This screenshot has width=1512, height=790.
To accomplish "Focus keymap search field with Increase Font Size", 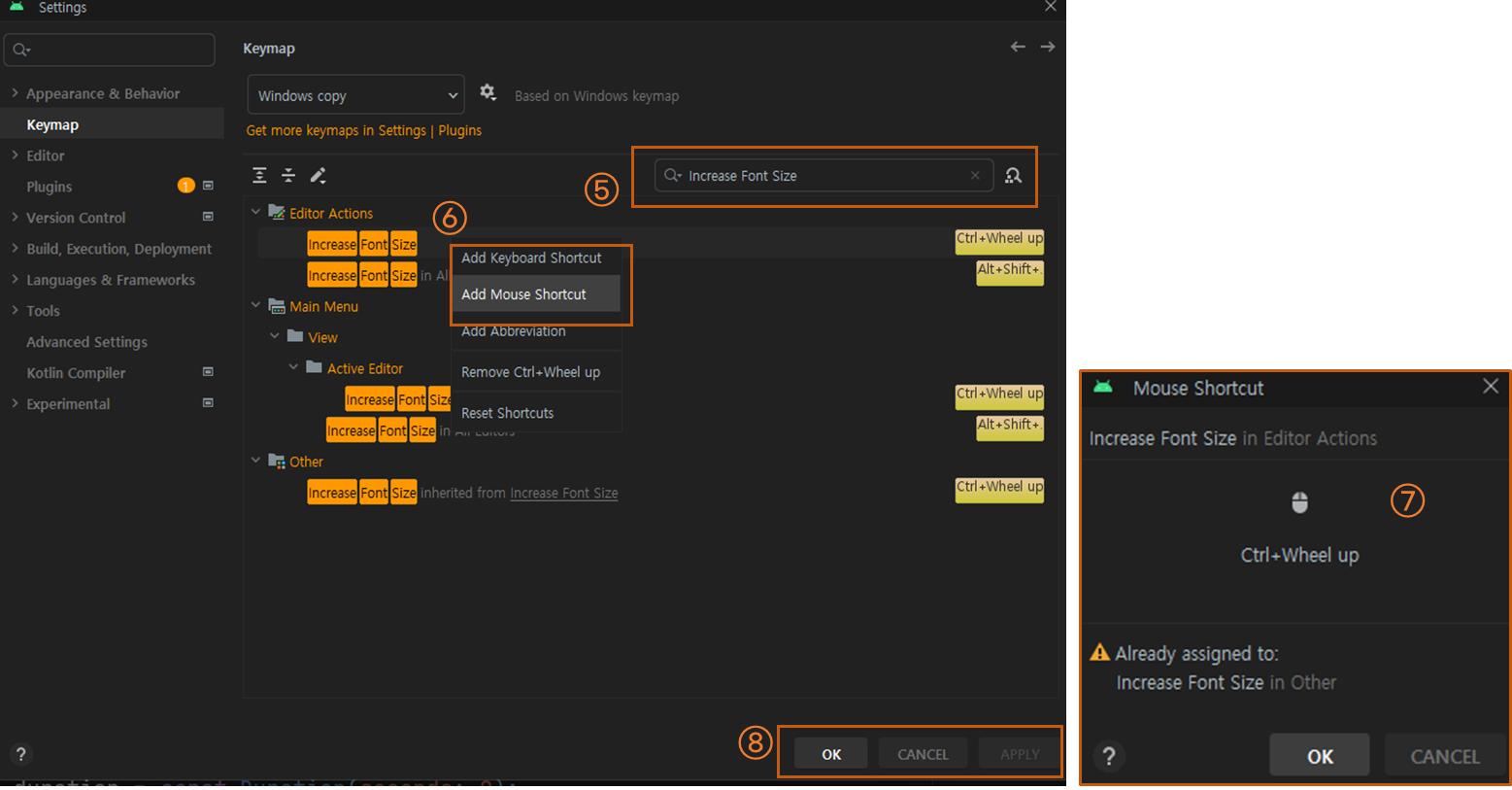I will tap(823, 176).
